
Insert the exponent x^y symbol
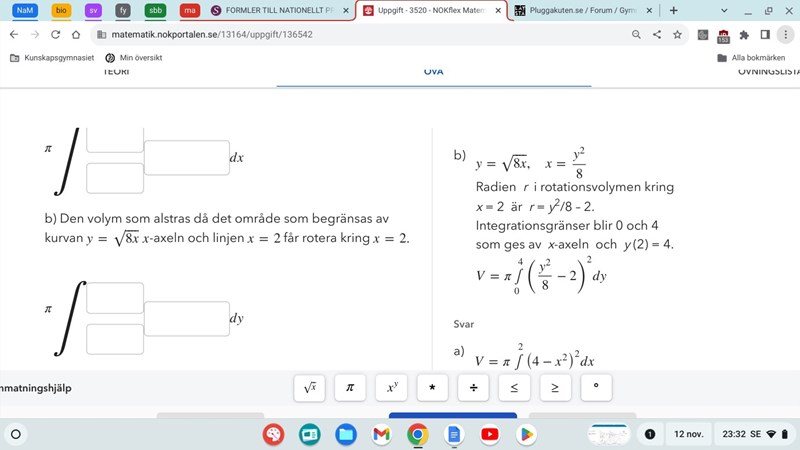coord(390,387)
